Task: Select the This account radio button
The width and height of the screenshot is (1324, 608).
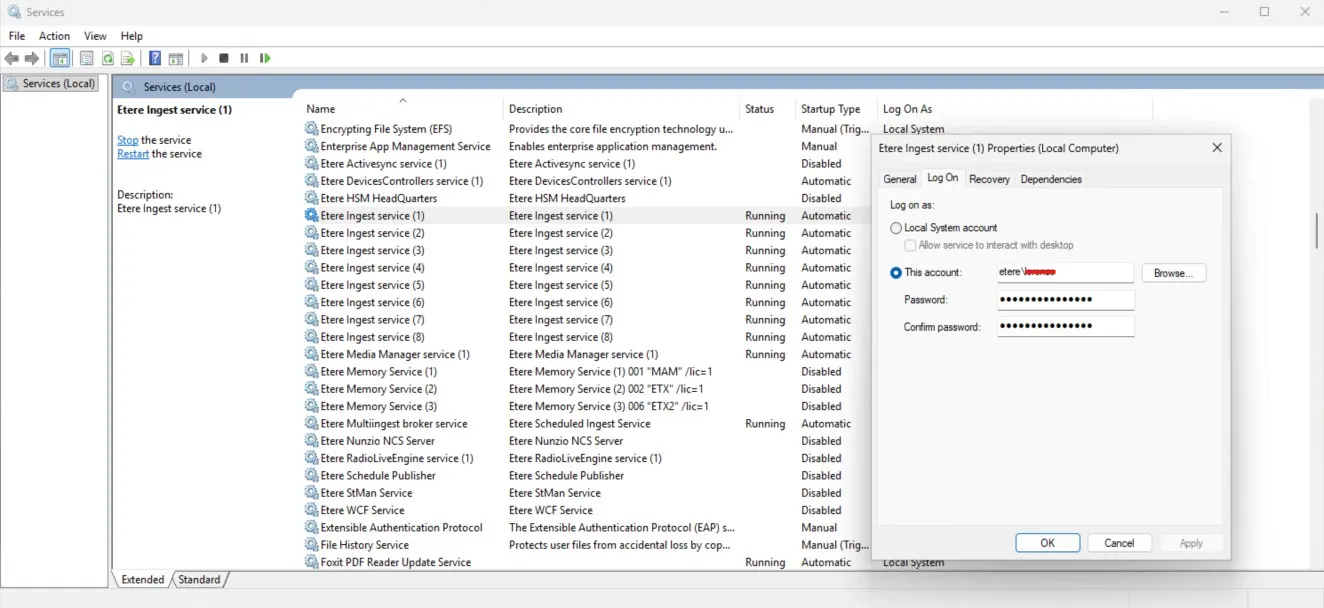Action: (896, 273)
